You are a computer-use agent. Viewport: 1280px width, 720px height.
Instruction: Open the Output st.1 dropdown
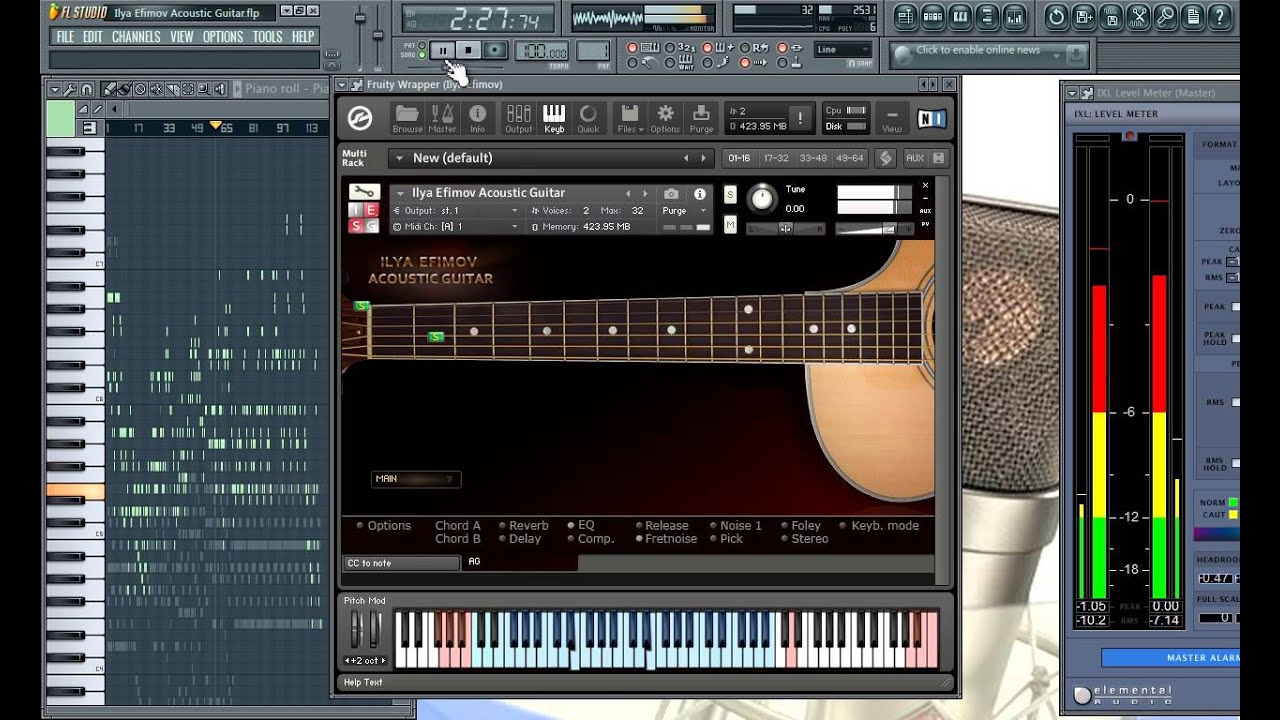click(455, 211)
